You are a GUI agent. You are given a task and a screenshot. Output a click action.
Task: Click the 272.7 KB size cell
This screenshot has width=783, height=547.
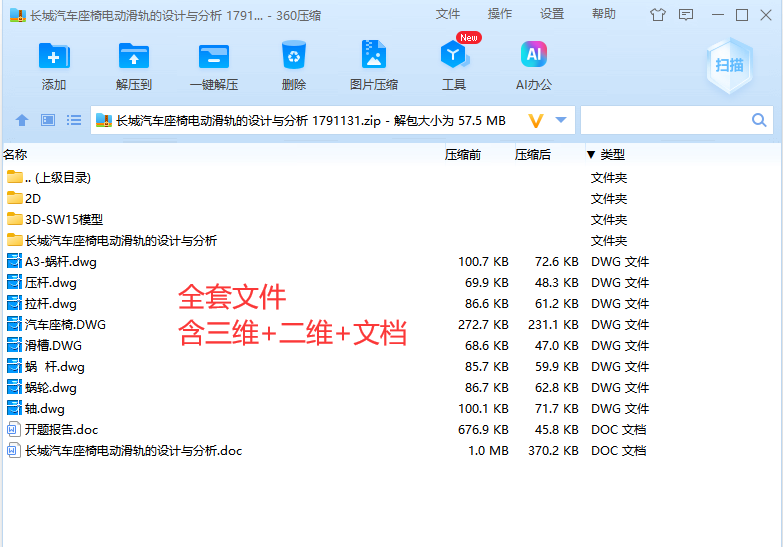[x=483, y=325]
